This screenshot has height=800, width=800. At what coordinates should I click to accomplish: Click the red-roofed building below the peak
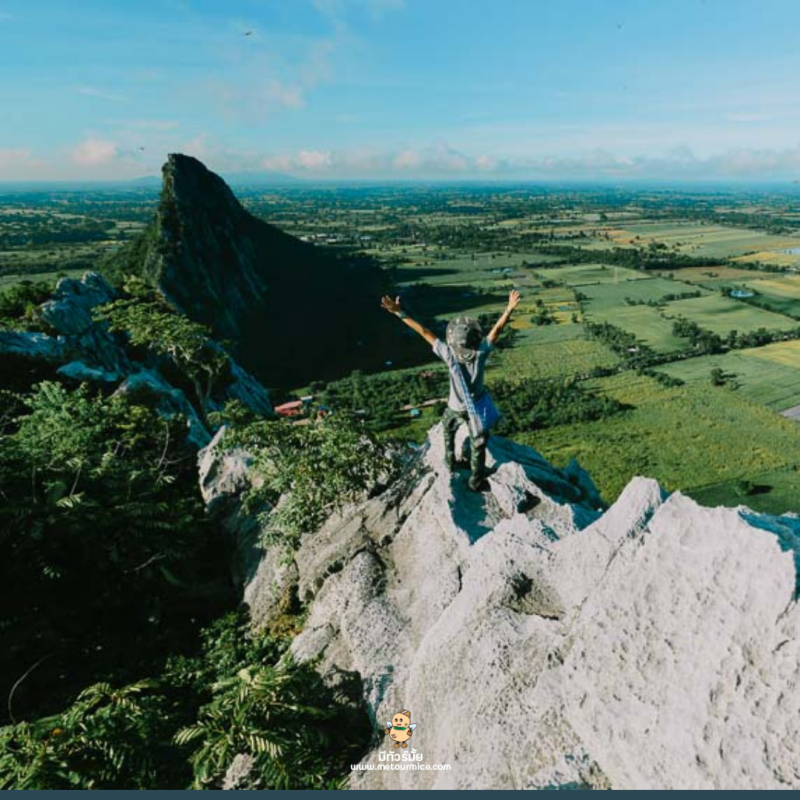tap(289, 408)
